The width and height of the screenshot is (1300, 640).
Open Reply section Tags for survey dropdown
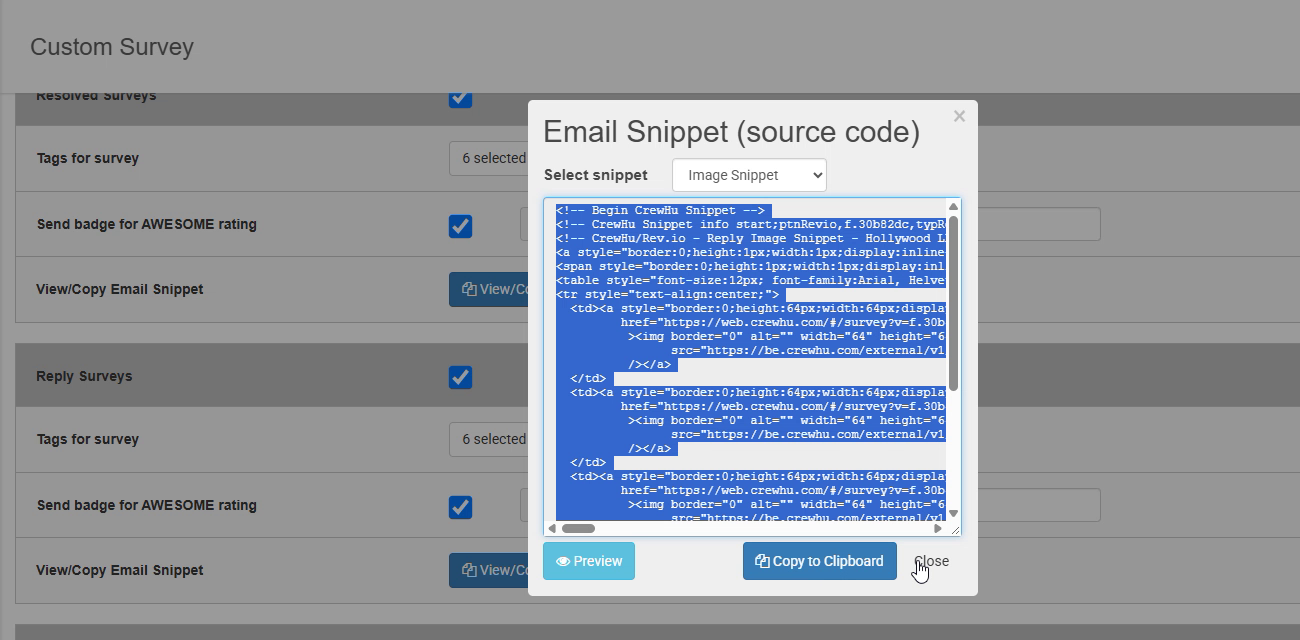(489, 439)
